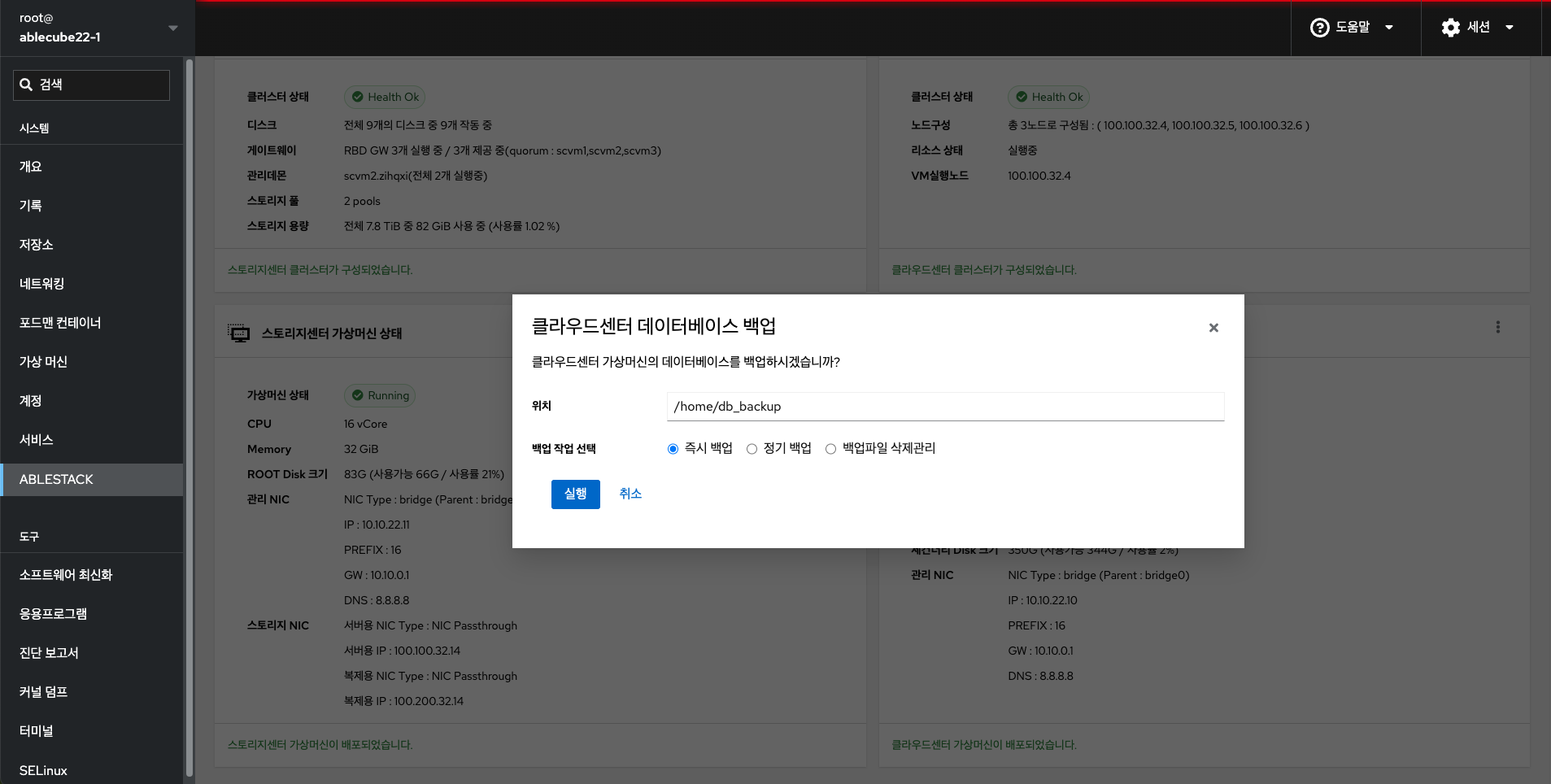The width and height of the screenshot is (1551, 784).
Task: Click the help question mark icon
Action: (x=1319, y=28)
